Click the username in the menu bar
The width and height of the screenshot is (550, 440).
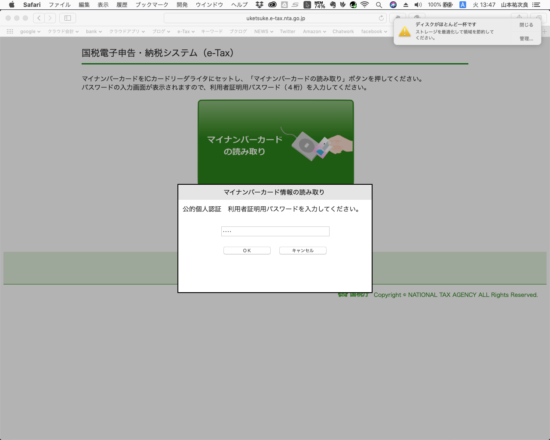(x=514, y=5)
